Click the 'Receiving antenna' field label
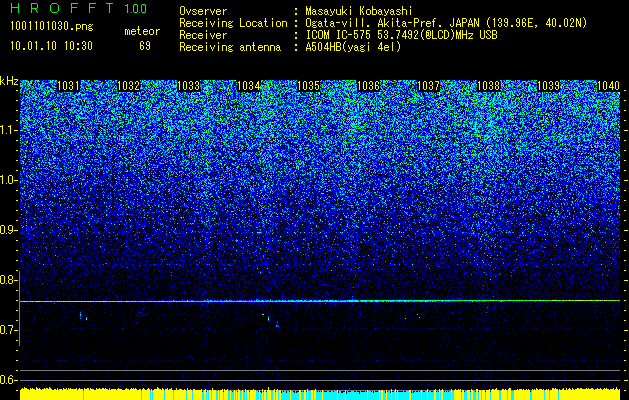 (x=230, y=47)
